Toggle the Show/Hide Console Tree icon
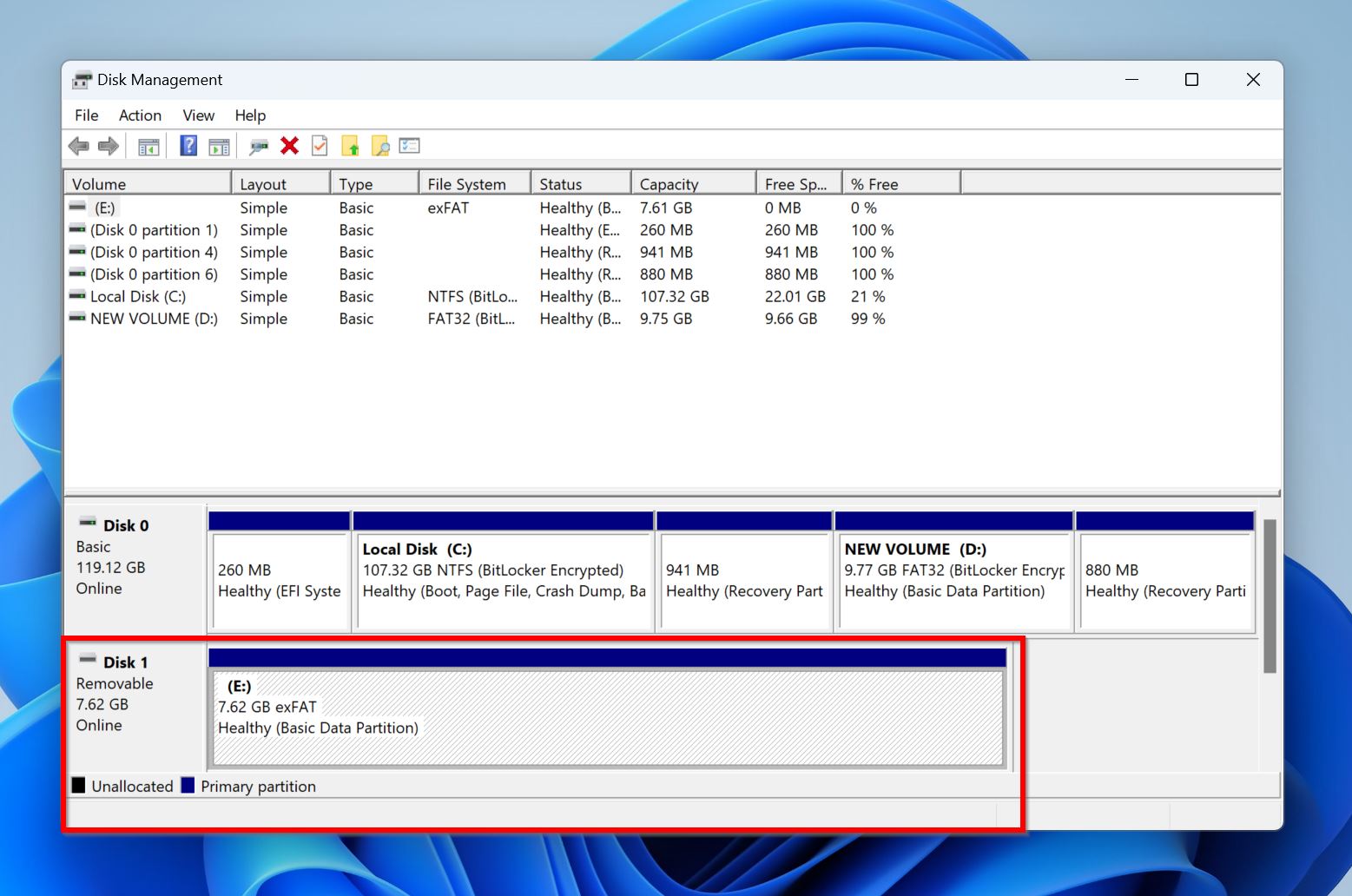This screenshot has height=896, width=1352. pos(148,147)
